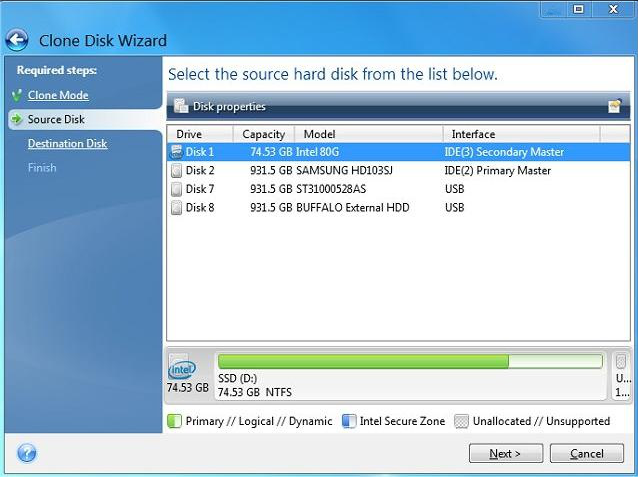638x477 pixels.
Task: Click the Disk properties icon
Action: tap(181, 106)
